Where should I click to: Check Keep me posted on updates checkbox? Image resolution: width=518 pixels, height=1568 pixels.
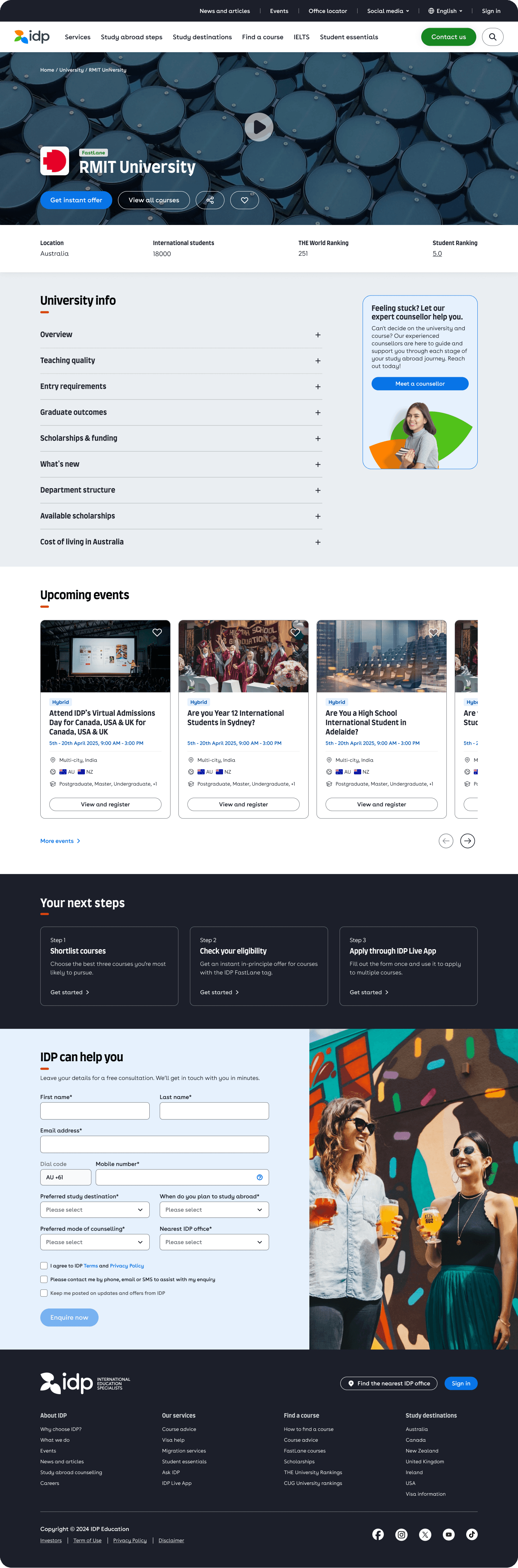[44, 1293]
